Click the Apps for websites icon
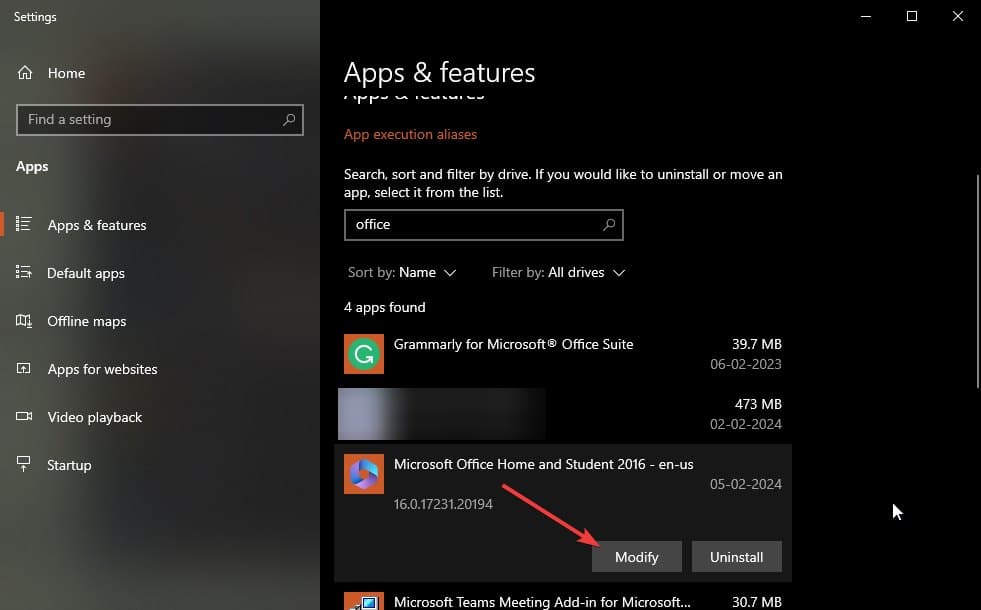The image size is (981, 610). click(x=24, y=369)
